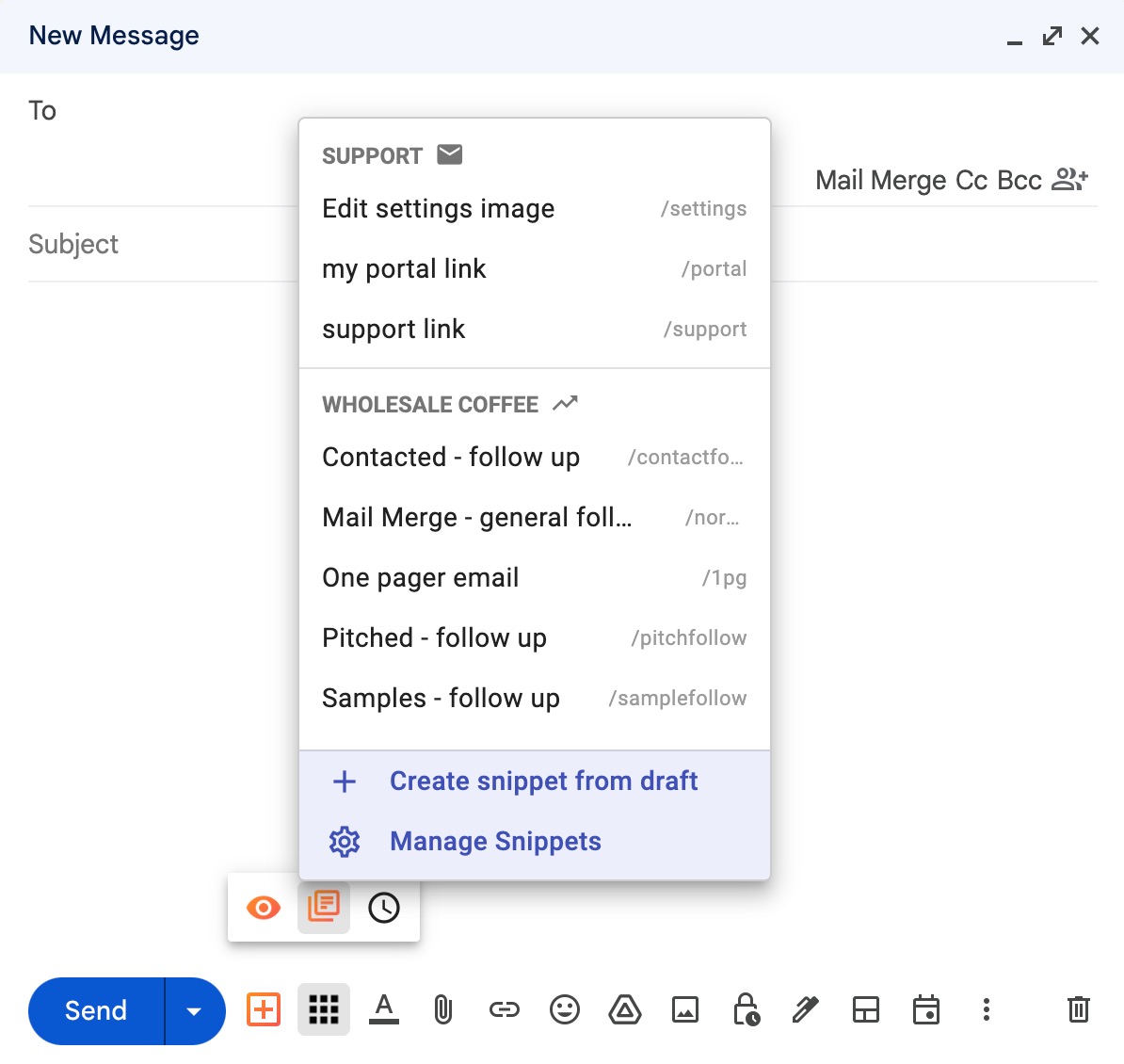Toggle text formatting options
This screenshot has height=1064, width=1124.
(384, 1009)
